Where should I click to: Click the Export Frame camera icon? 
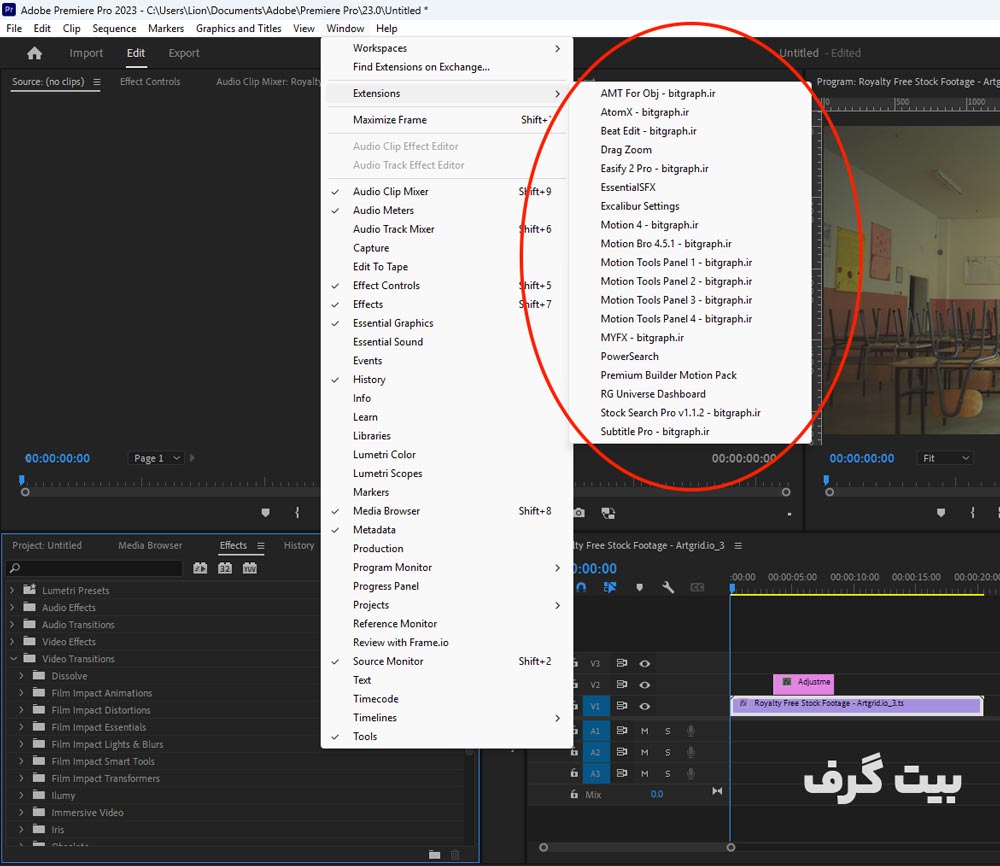pos(579,513)
